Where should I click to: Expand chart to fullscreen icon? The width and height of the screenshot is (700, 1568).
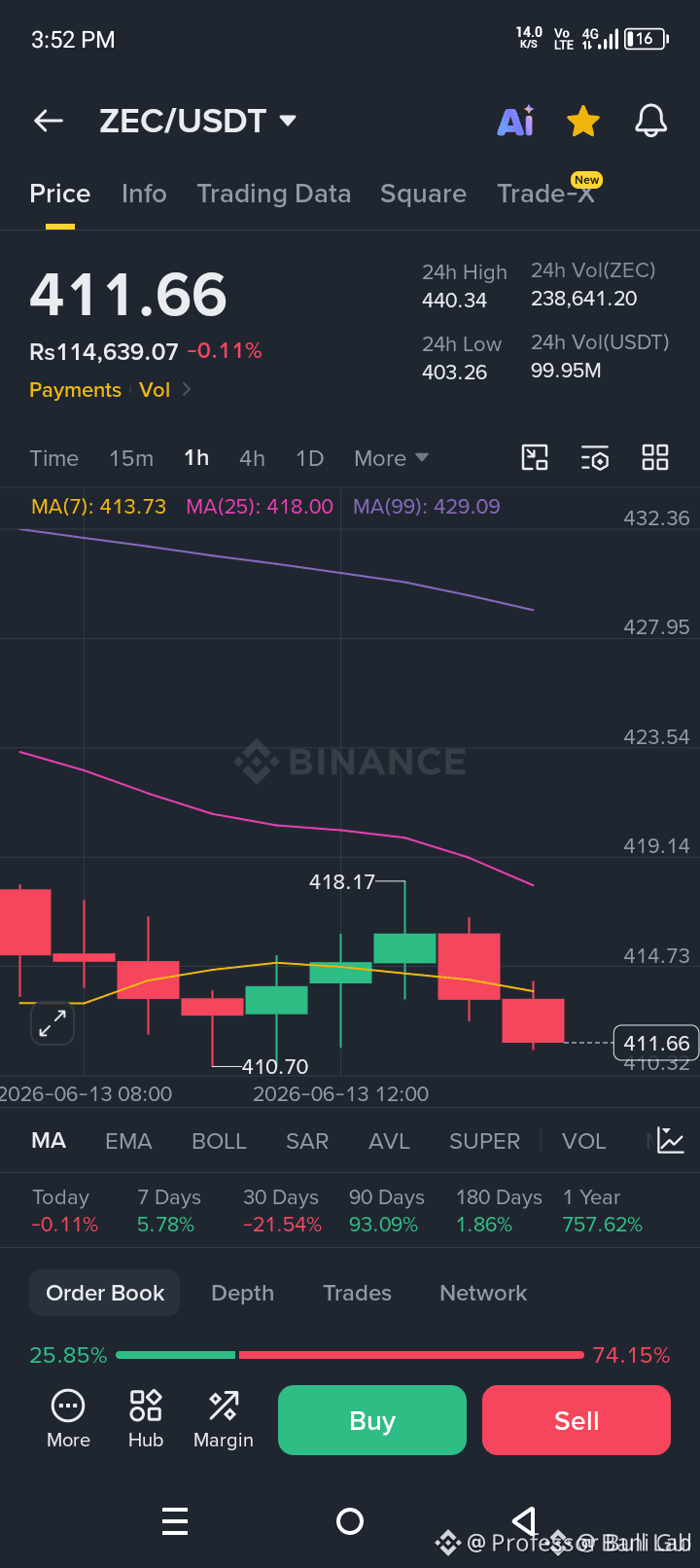point(52,1023)
